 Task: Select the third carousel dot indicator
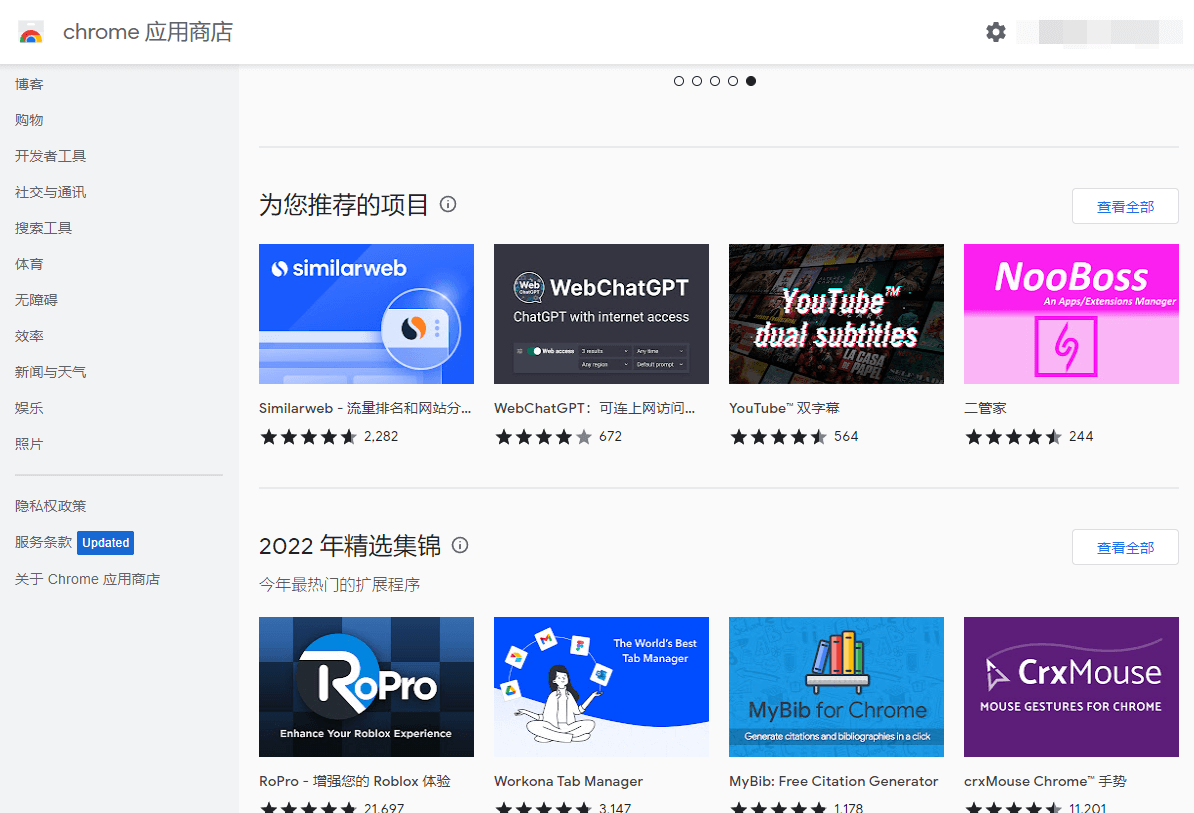tap(715, 81)
